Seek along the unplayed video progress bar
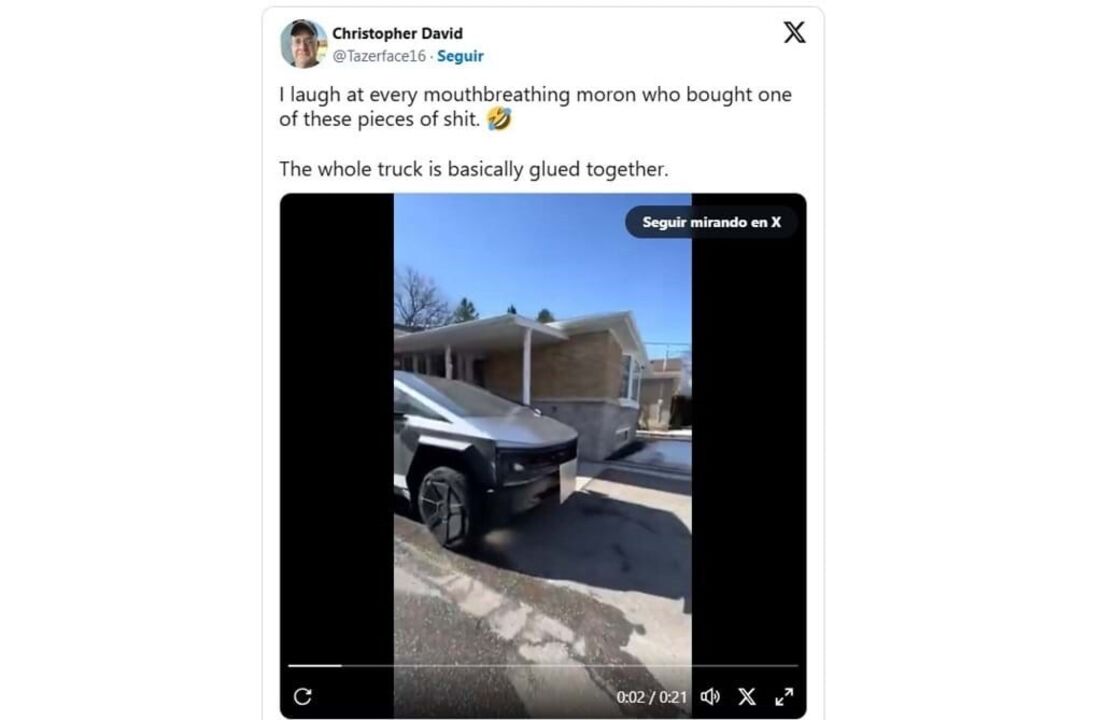The image size is (1102, 720). point(570,665)
